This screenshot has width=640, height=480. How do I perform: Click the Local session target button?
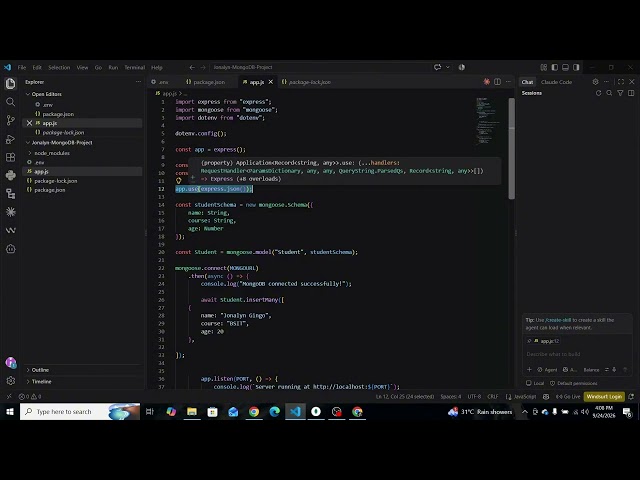point(535,383)
